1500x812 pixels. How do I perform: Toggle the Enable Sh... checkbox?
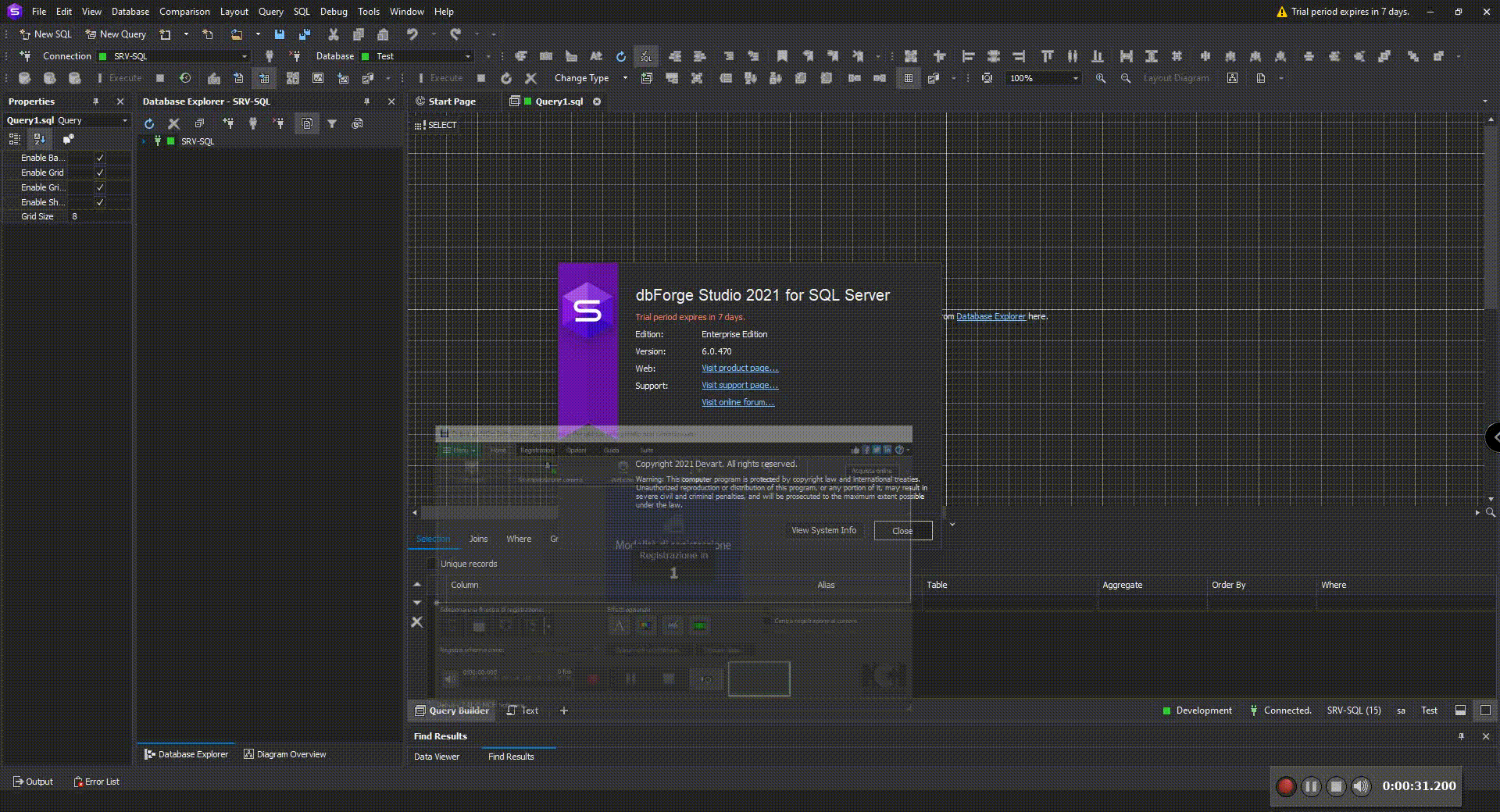point(100,202)
